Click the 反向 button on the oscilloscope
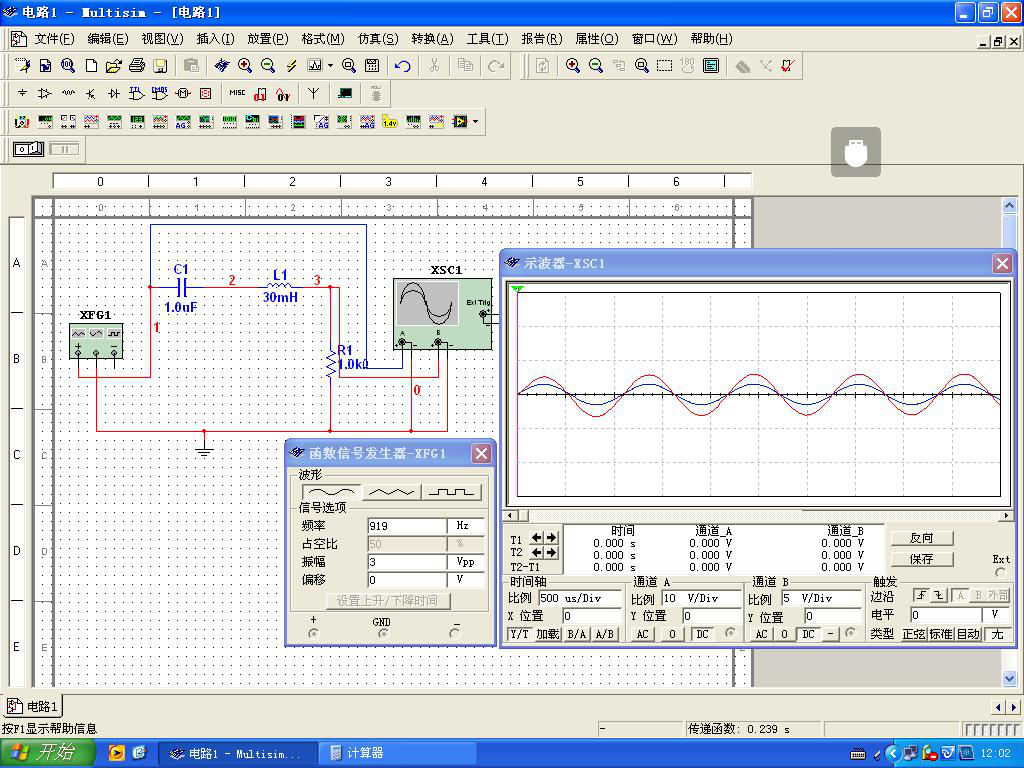The width and height of the screenshot is (1024, 768). [x=921, y=538]
